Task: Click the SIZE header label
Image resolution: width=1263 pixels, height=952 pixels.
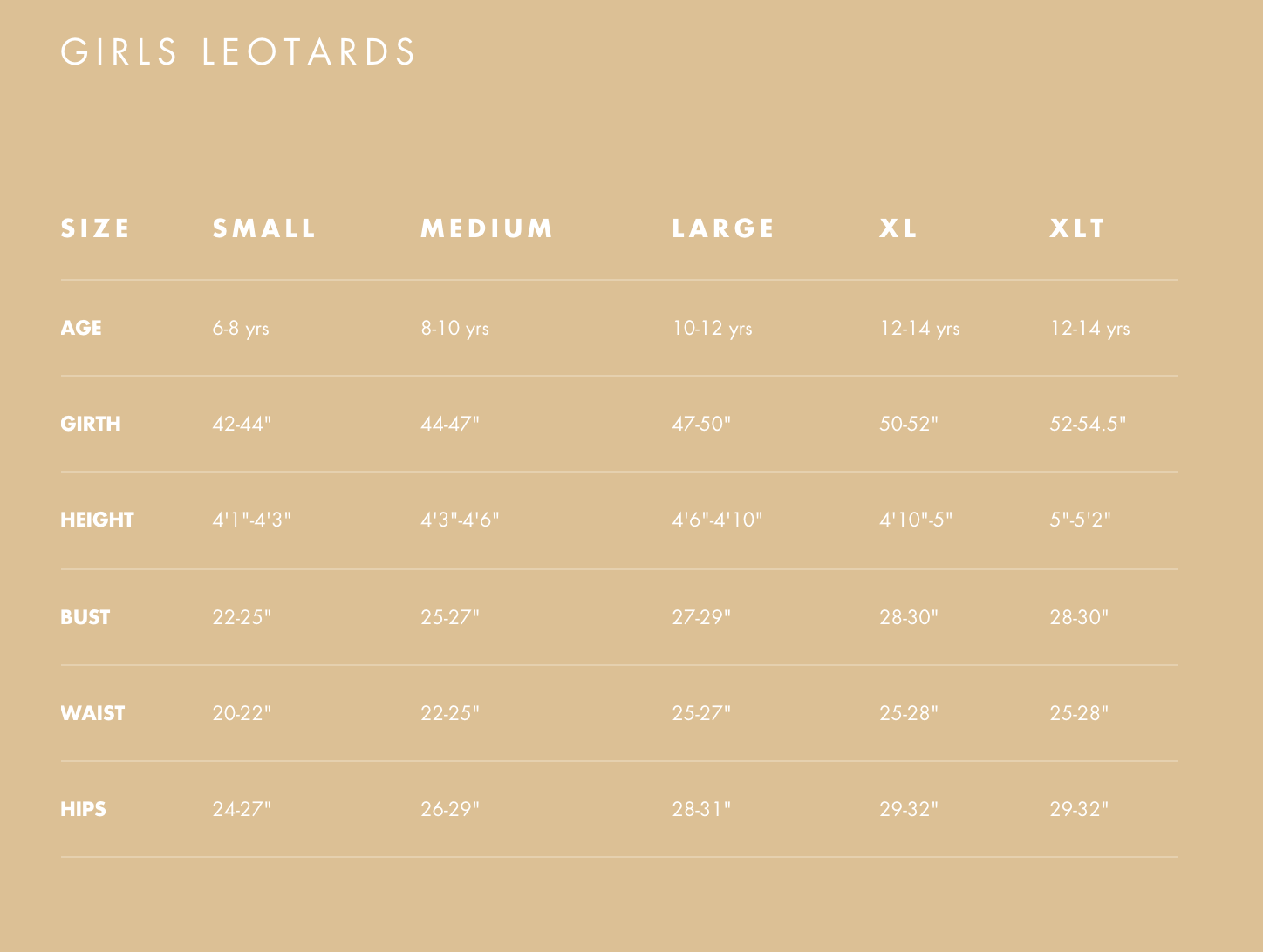Action: 95,228
